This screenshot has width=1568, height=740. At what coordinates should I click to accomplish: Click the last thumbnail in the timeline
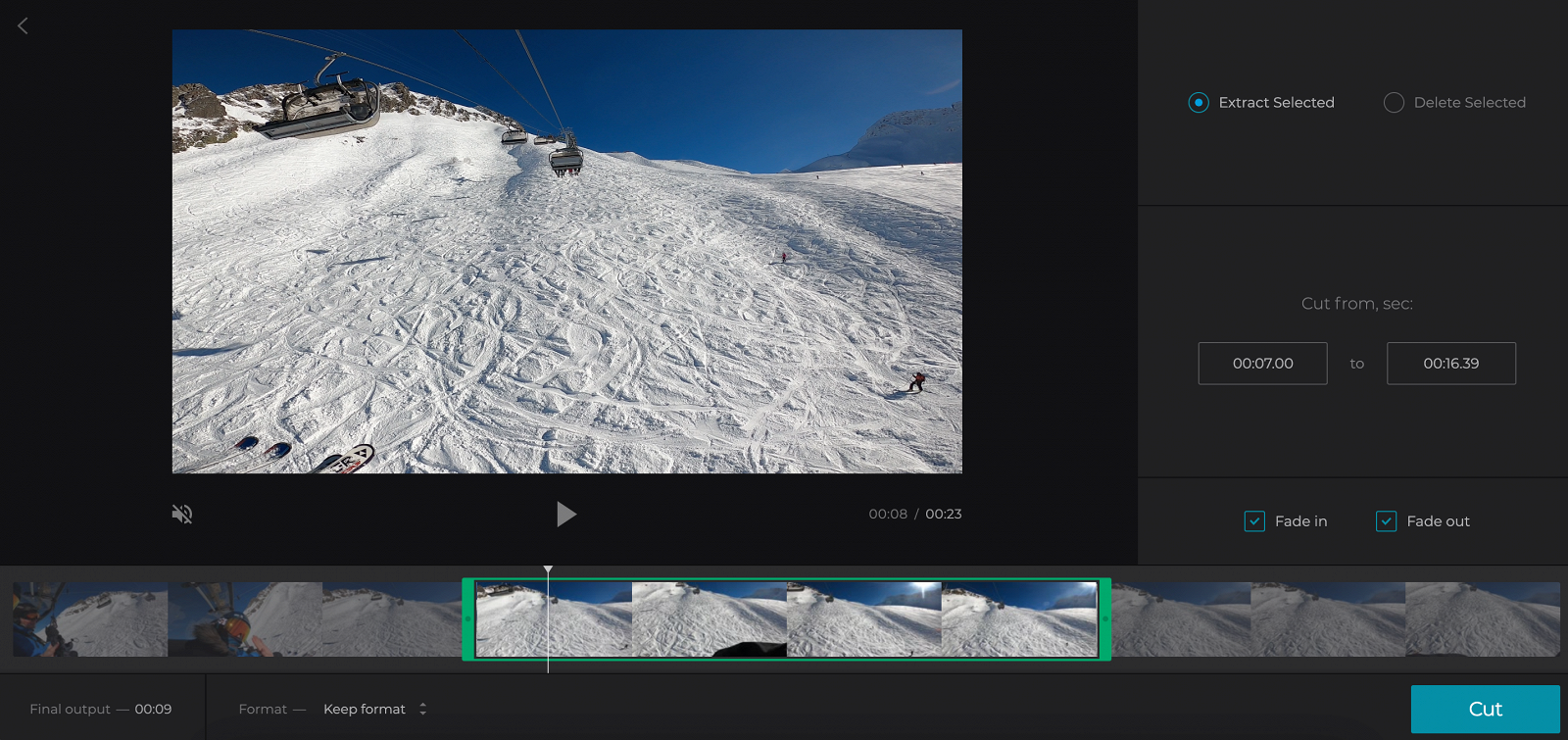click(x=1482, y=619)
